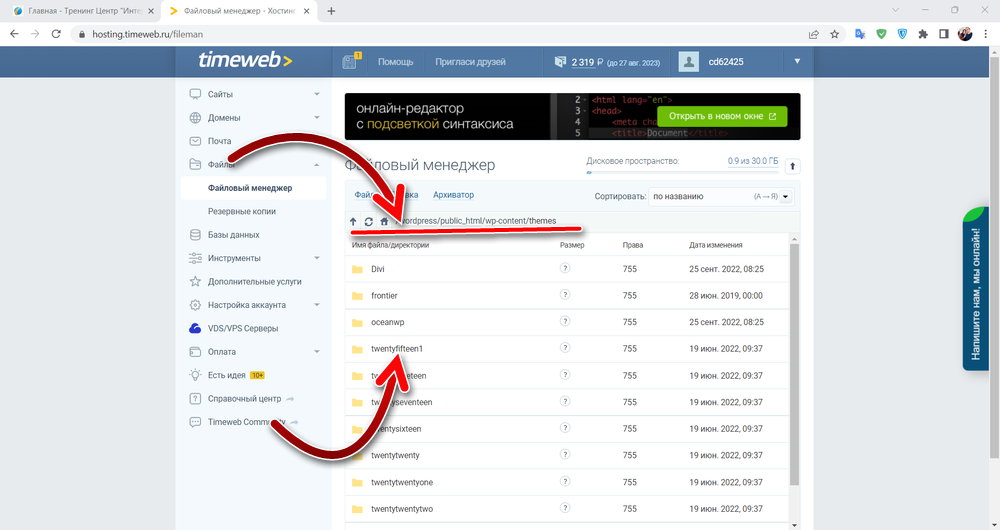The width and height of the screenshot is (1000, 530).
Task: Bookmark this page star icon
Action: (x=834, y=34)
